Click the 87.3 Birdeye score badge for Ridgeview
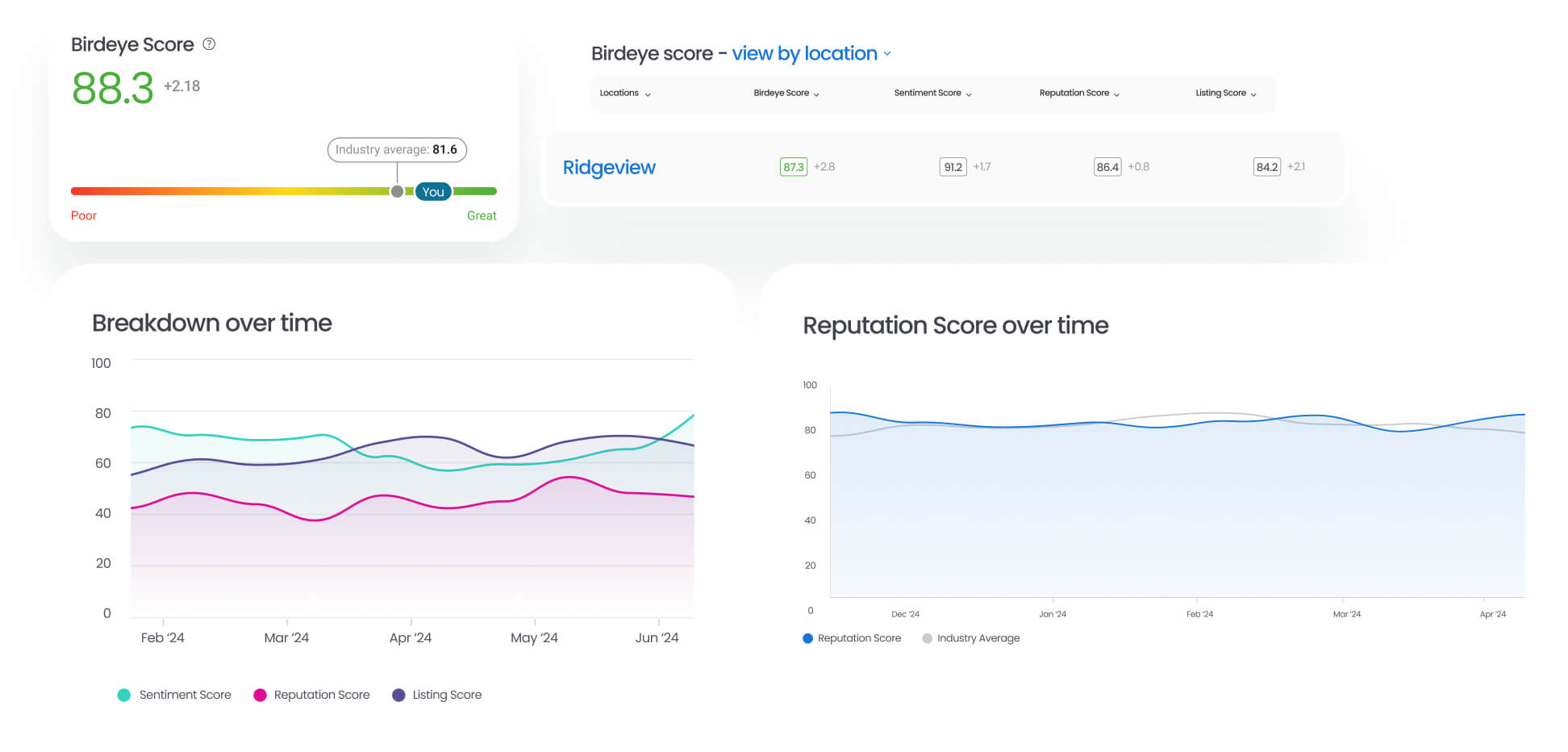1568x752 pixels. point(793,166)
